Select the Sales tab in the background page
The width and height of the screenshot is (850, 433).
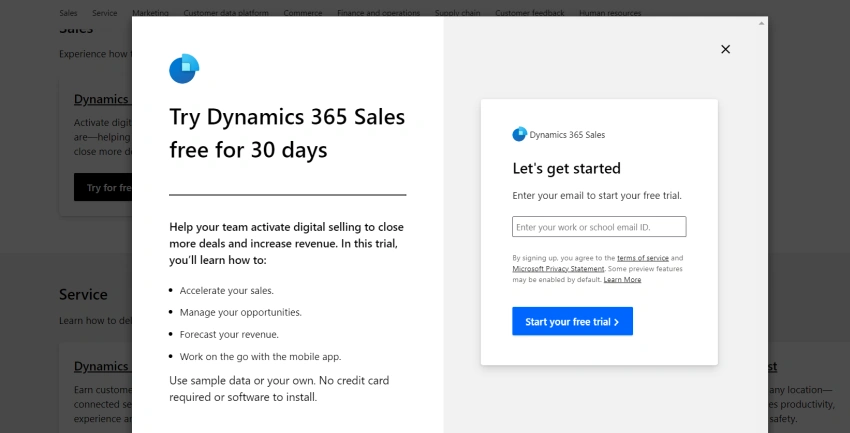[x=68, y=13]
